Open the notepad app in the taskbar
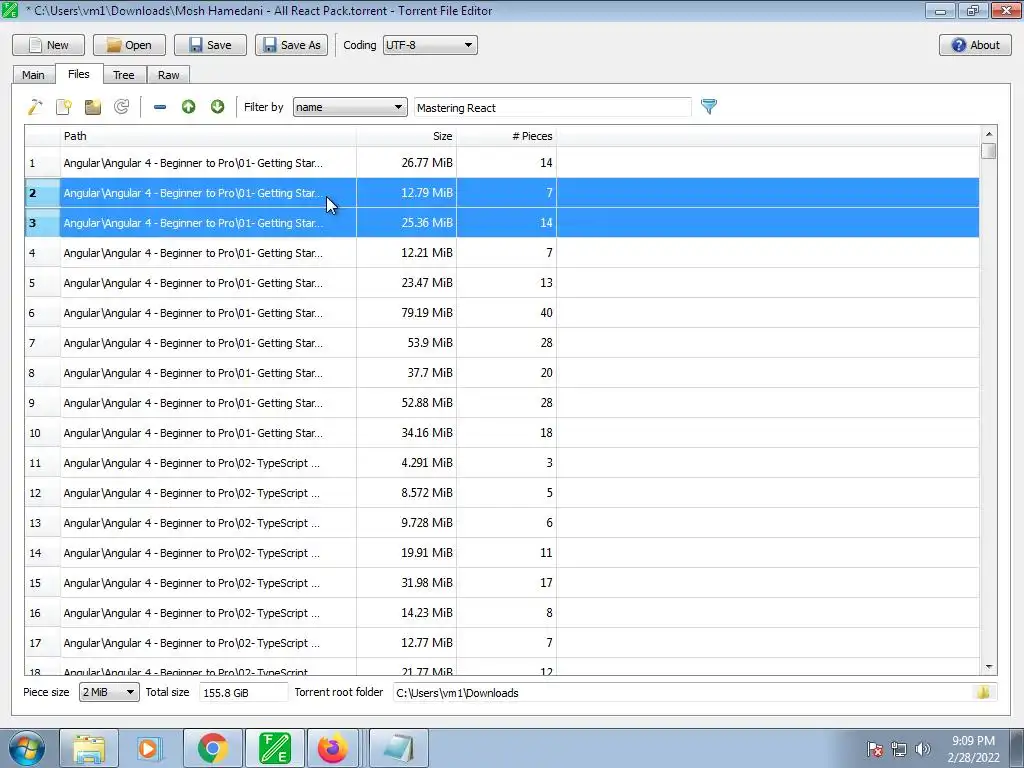This screenshot has height=768, width=1024. [399, 748]
